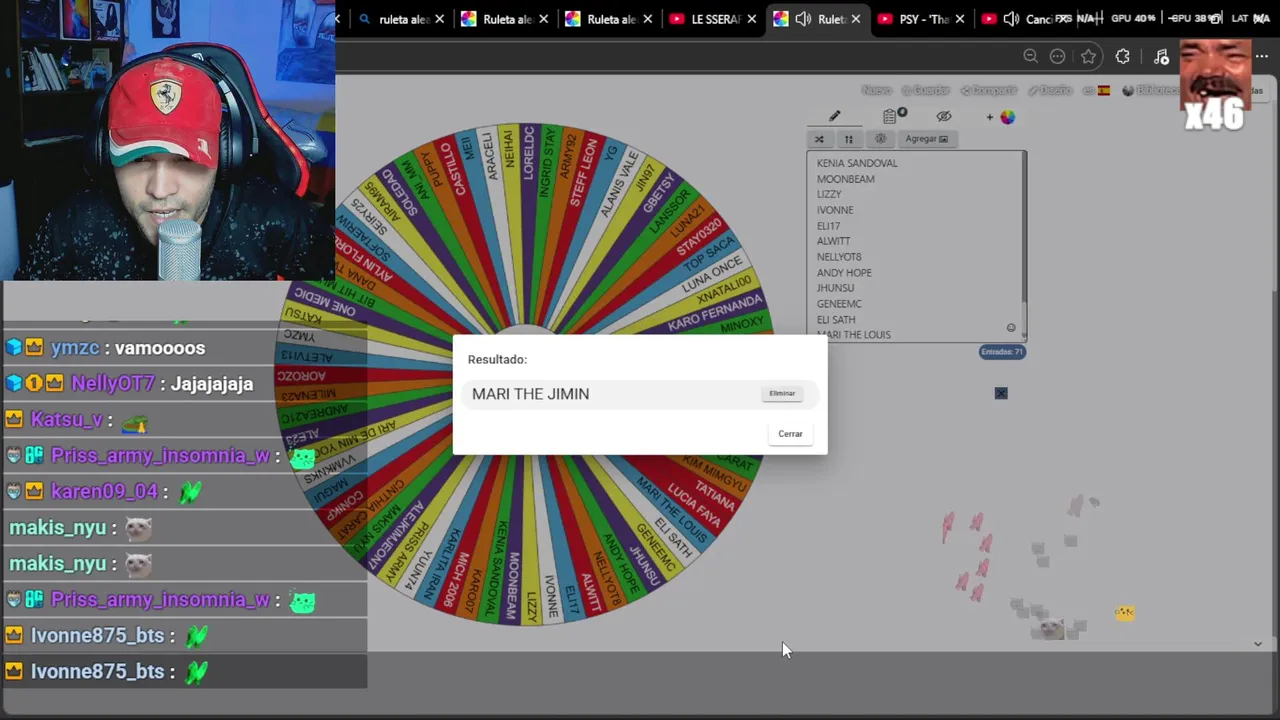Image resolution: width=1280 pixels, height=720 pixels.
Task: Switch to the Canci YouTube tab
Action: 1026,19
